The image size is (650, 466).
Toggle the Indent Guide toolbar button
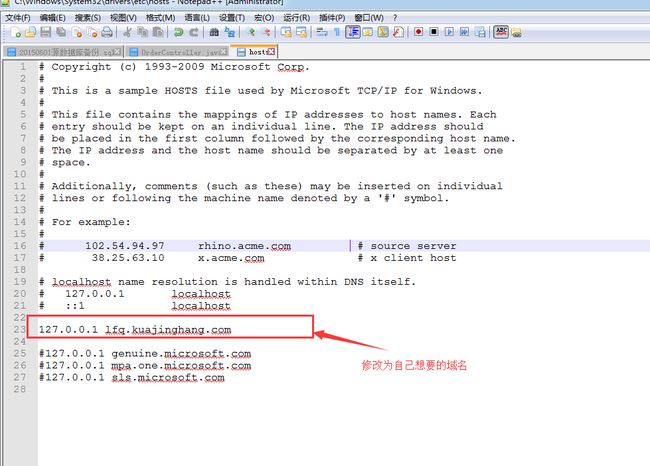click(x=353, y=32)
